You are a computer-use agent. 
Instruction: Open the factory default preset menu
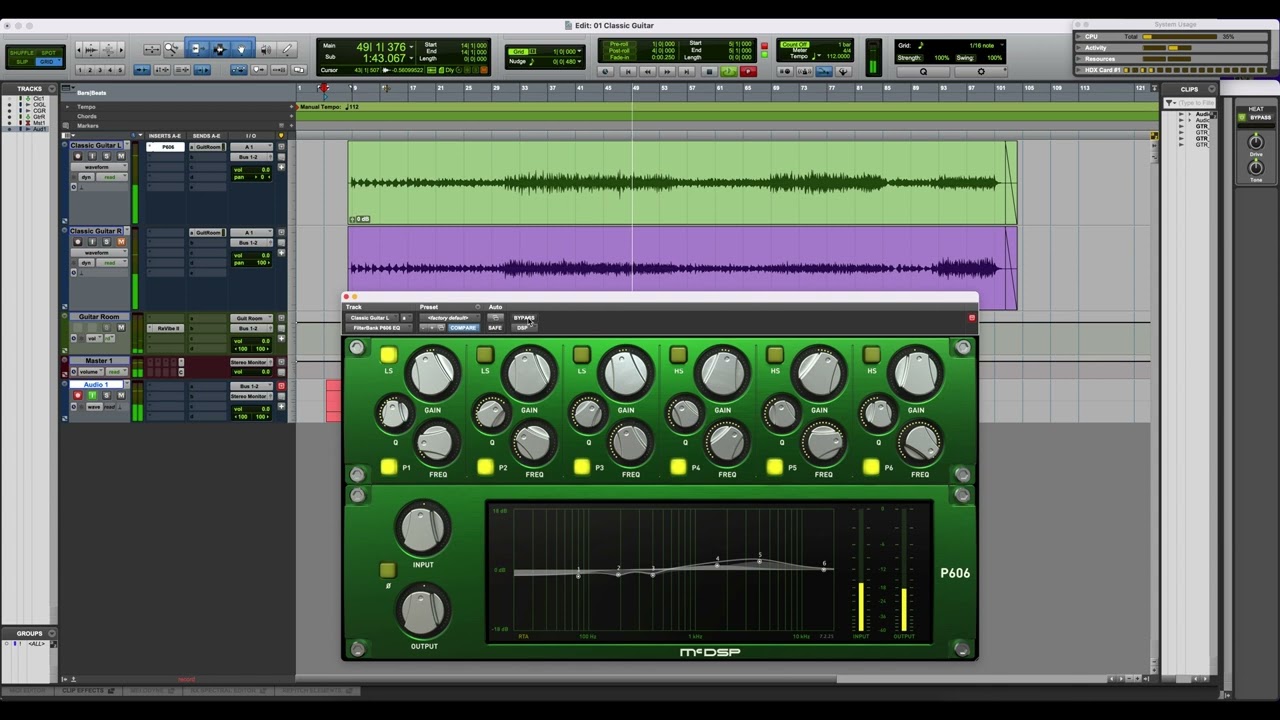coord(450,318)
